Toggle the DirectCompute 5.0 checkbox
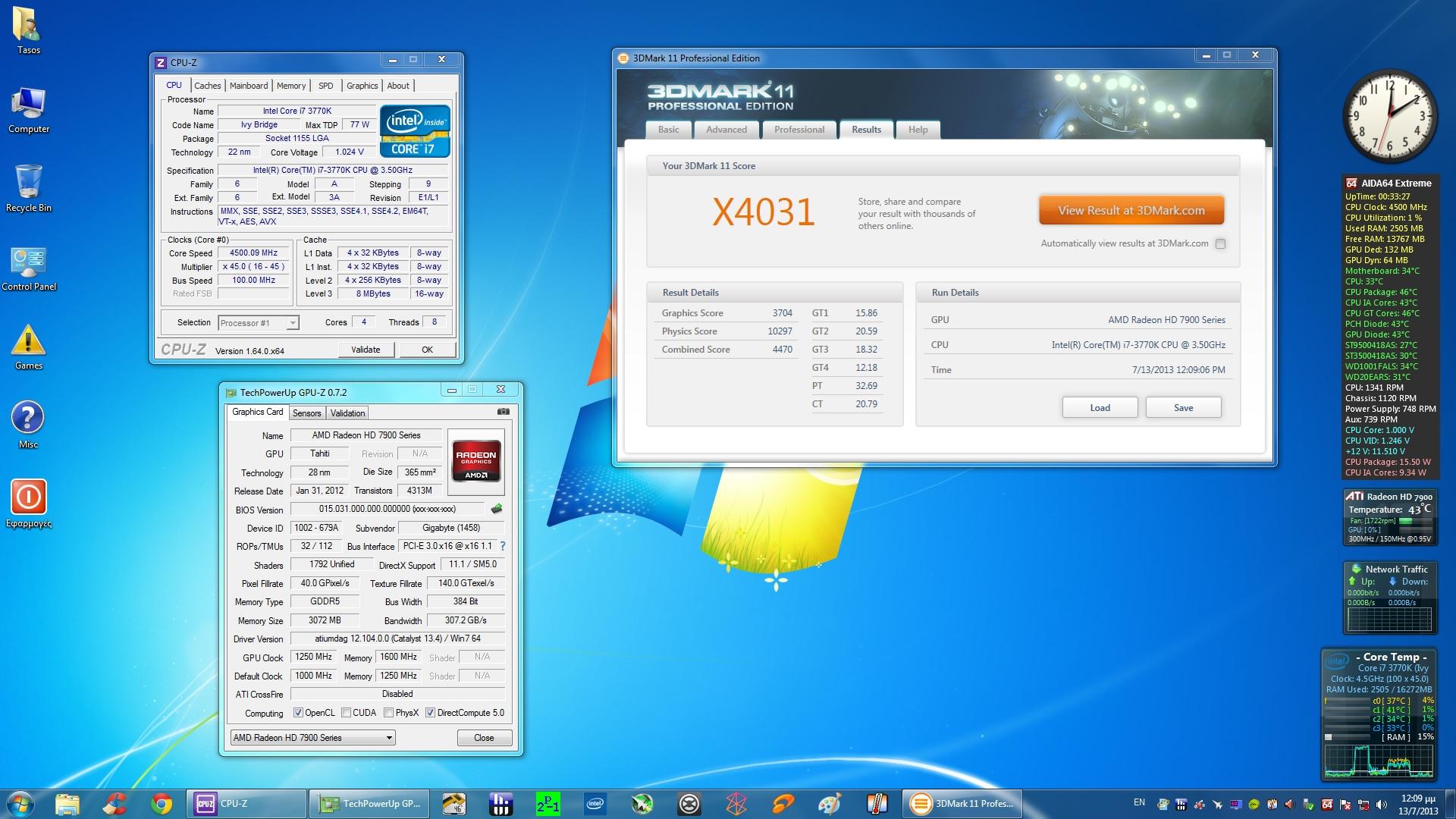The height and width of the screenshot is (819, 1456). pyautogui.click(x=431, y=713)
